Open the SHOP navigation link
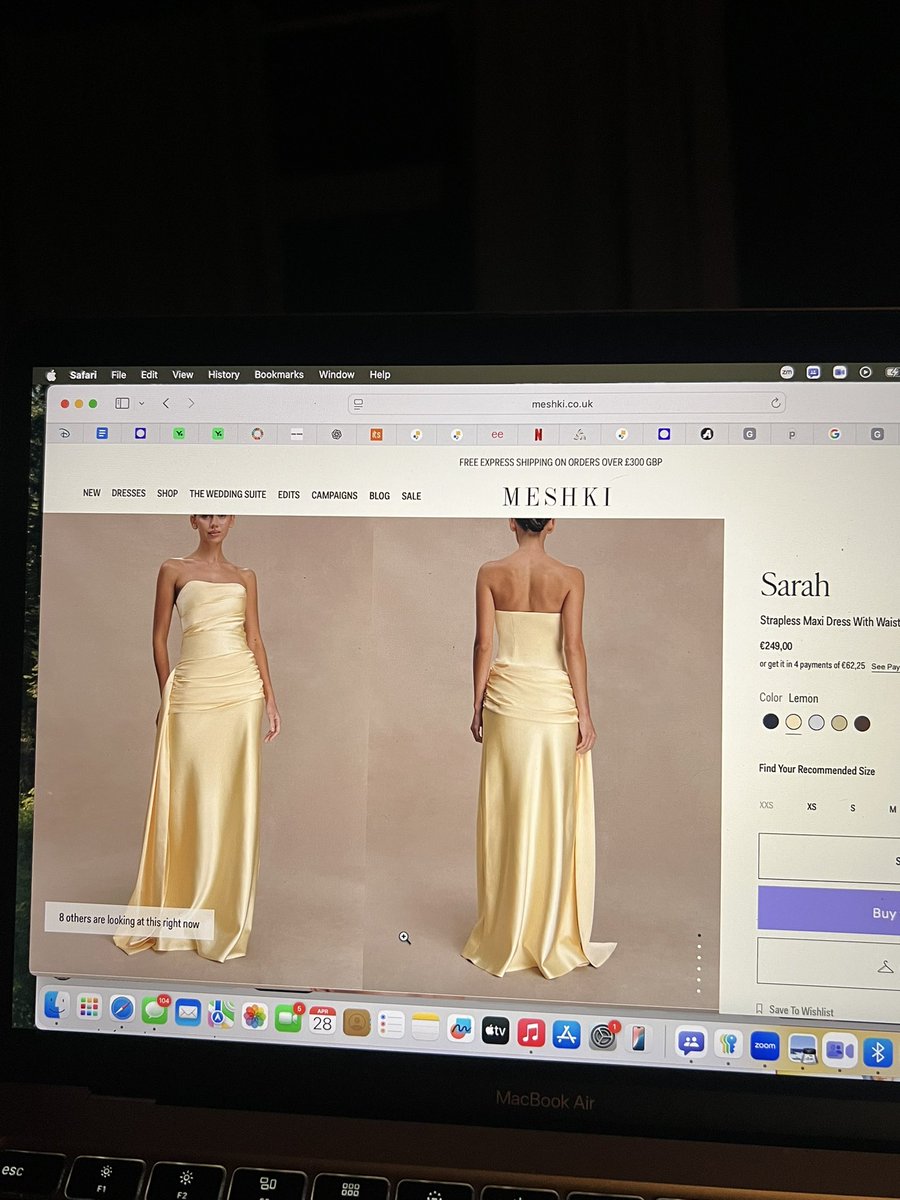 [167, 493]
